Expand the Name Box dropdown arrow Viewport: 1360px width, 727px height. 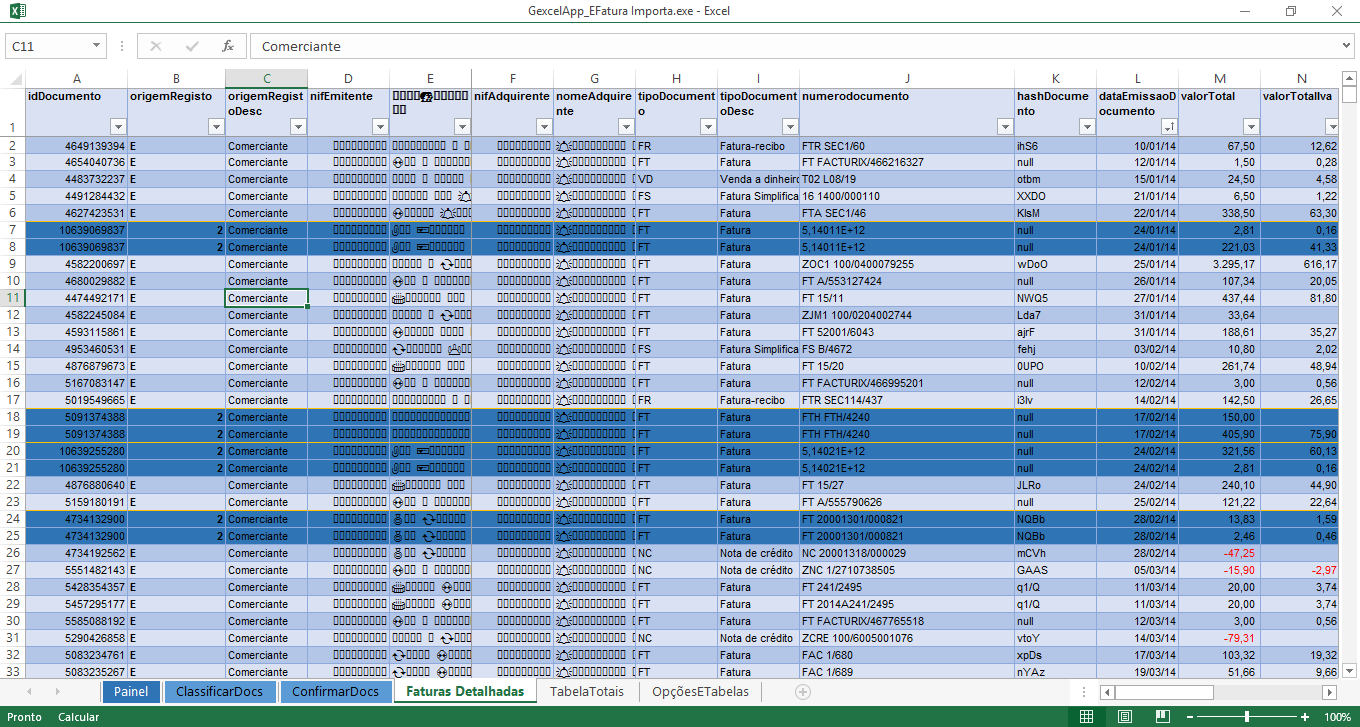coord(96,46)
